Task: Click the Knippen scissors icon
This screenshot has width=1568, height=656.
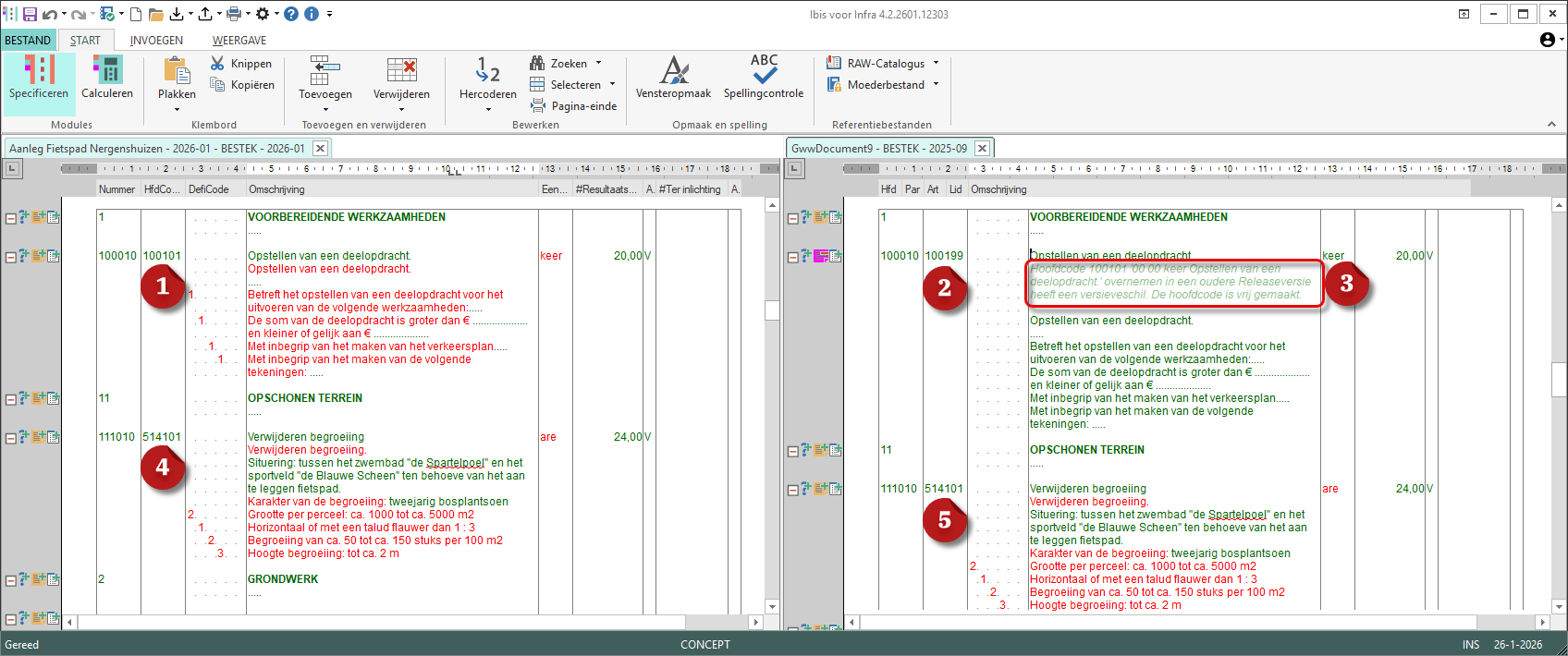Action: click(x=217, y=63)
